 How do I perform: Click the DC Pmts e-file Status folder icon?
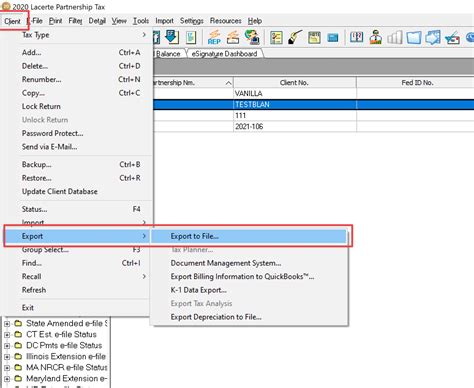[18, 345]
